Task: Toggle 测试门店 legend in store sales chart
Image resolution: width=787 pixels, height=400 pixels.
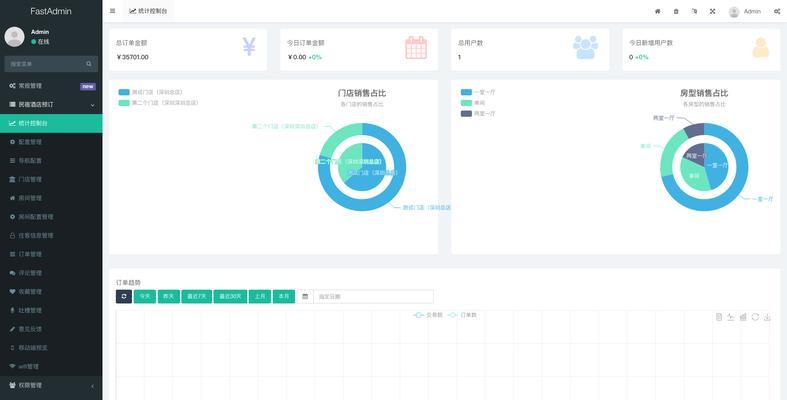Action: click(x=151, y=92)
